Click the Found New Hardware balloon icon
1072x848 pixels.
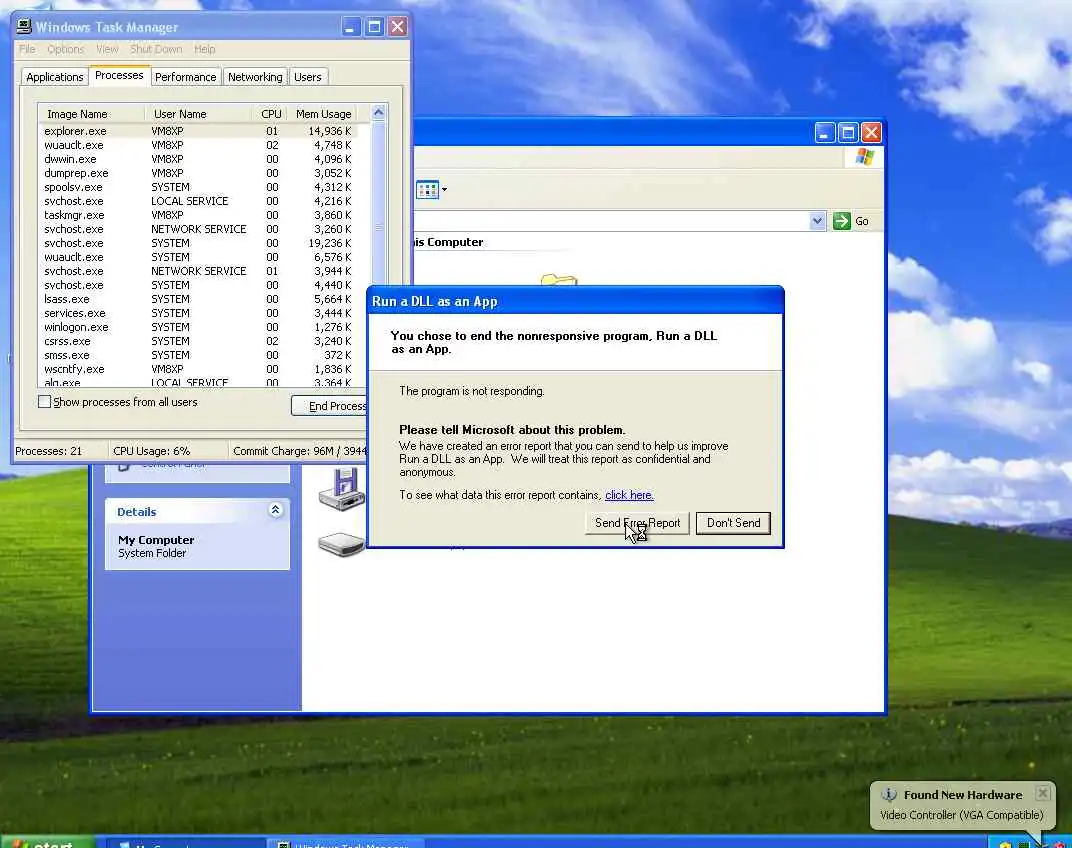click(889, 795)
